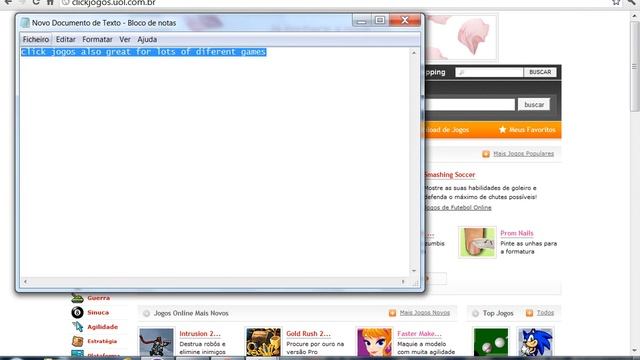Click the game search field beside buscar
640x360 pixels.
tap(469, 104)
